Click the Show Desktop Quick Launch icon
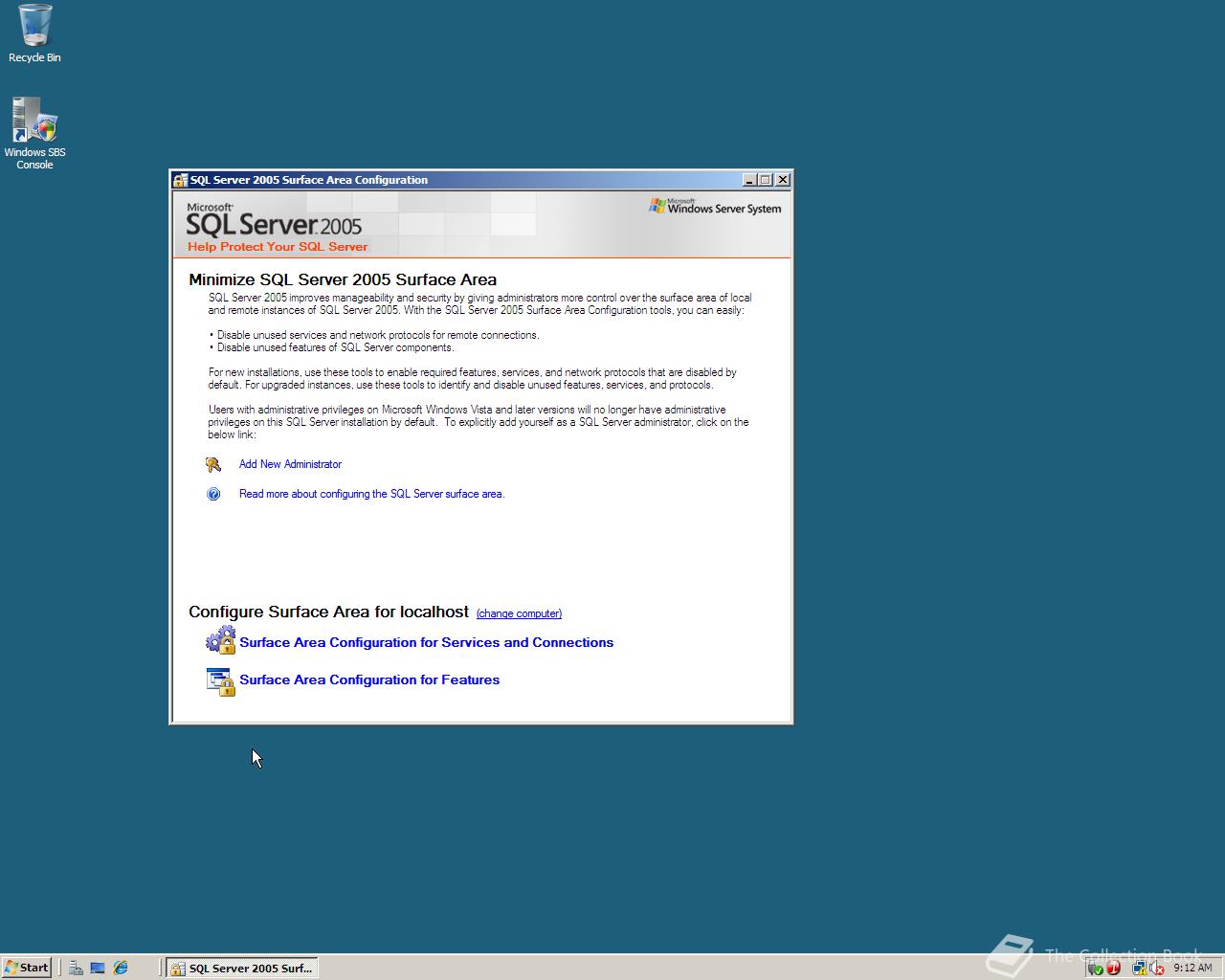1225x980 pixels. (x=98, y=968)
